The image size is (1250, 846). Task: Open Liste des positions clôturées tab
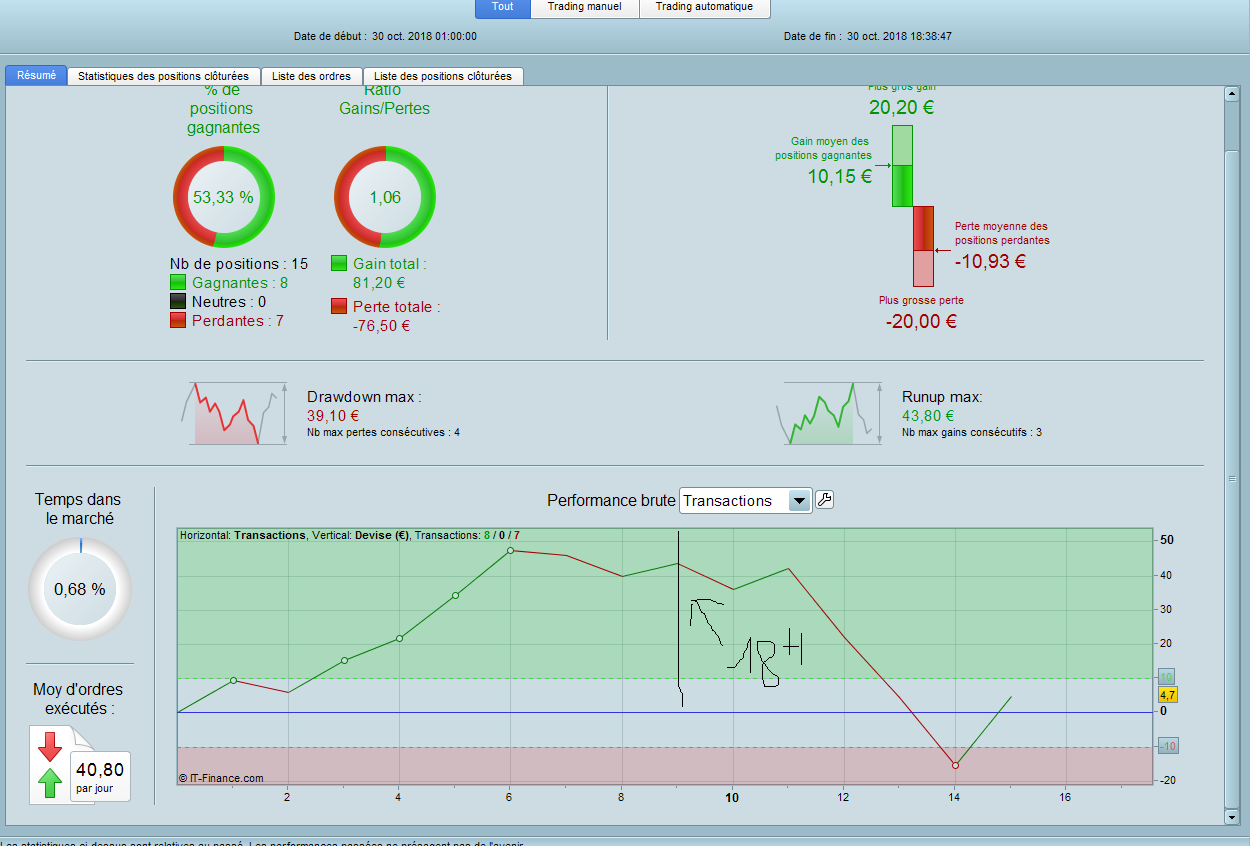coord(442,76)
